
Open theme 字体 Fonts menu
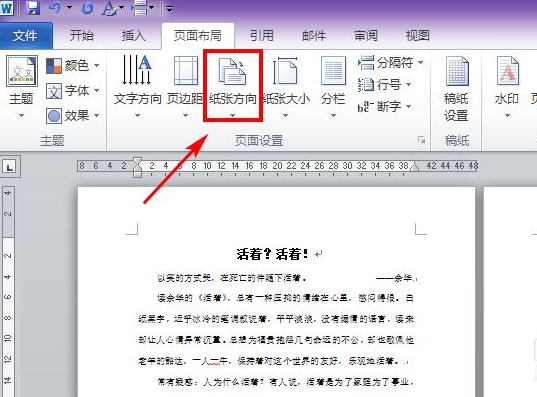pyautogui.click(x=73, y=91)
